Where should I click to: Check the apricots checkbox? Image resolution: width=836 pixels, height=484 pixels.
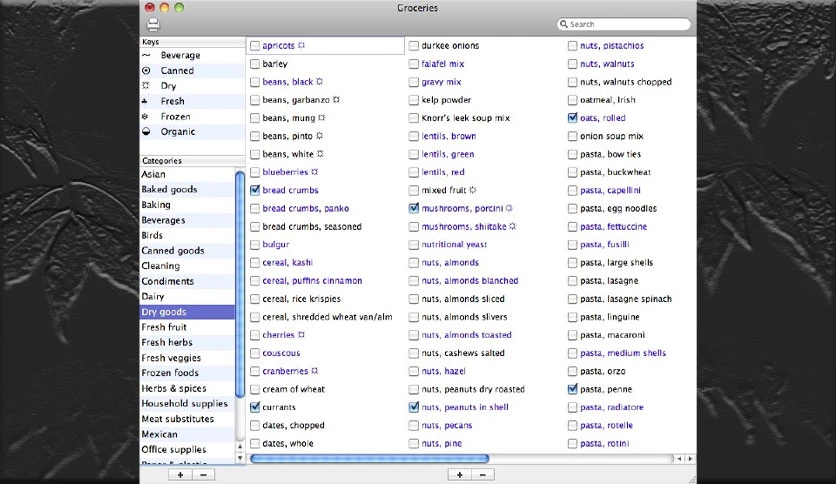pyautogui.click(x=255, y=46)
